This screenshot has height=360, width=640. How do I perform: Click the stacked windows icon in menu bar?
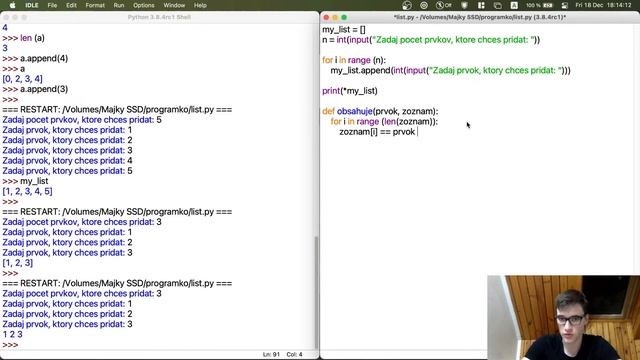(498, 5)
